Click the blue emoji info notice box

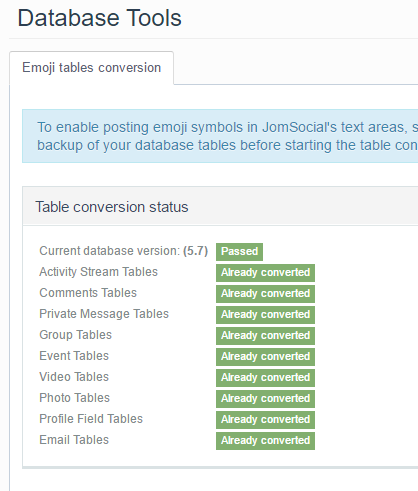pos(220,136)
